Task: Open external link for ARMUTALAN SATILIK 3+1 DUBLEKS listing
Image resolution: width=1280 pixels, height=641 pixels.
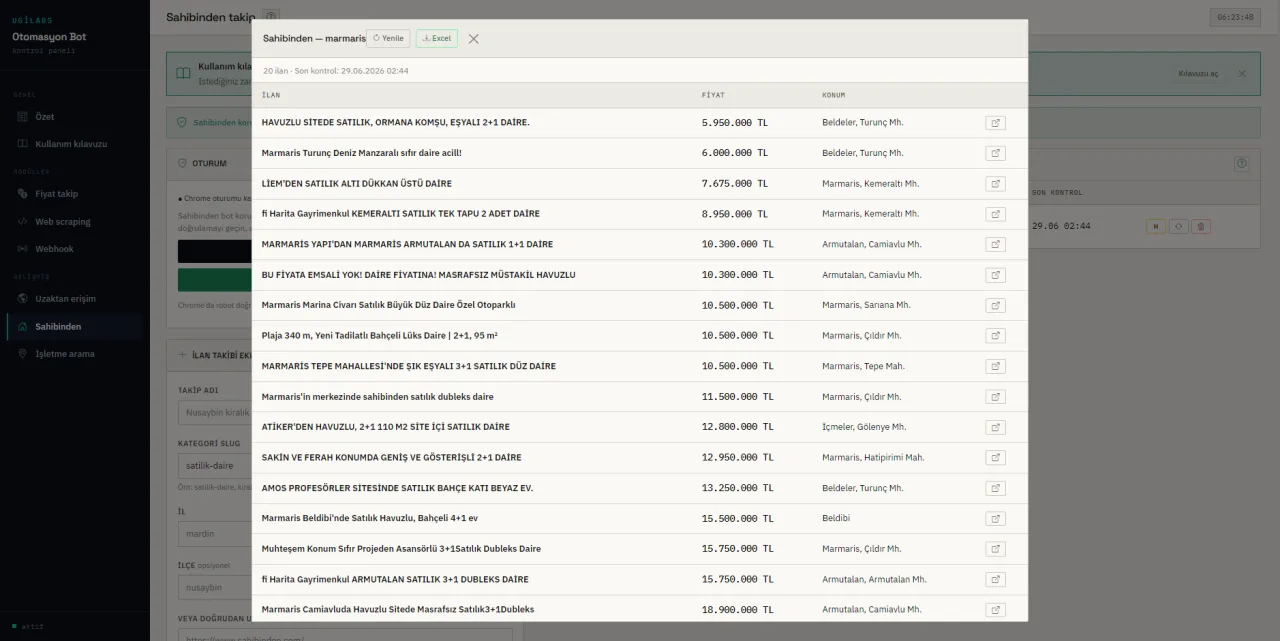Action: [995, 580]
